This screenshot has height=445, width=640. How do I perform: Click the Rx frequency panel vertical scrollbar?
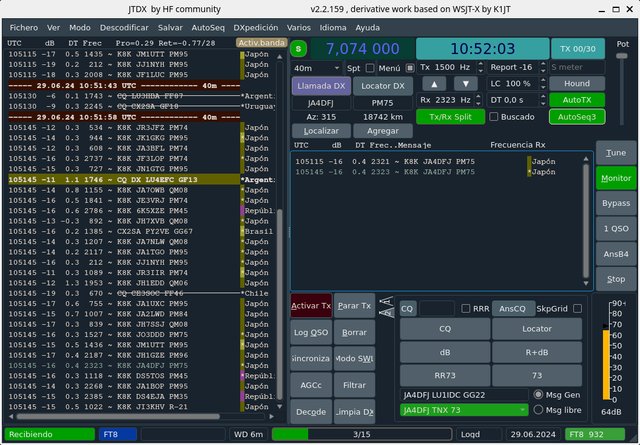click(x=586, y=220)
